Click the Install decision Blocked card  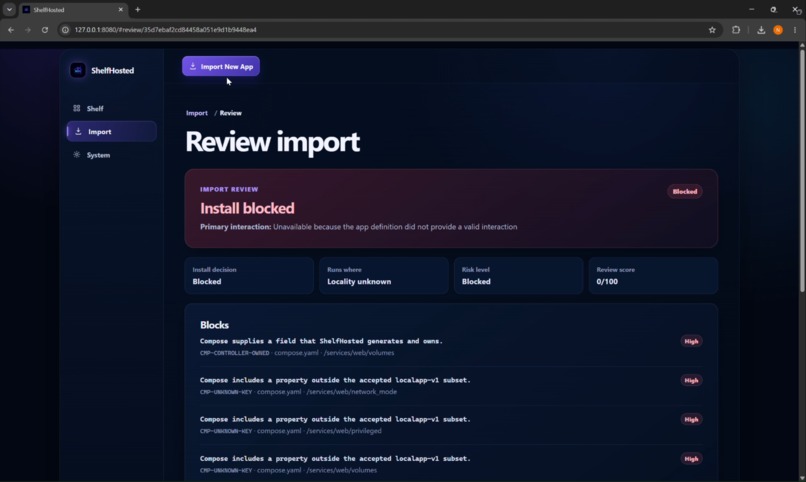coord(249,276)
